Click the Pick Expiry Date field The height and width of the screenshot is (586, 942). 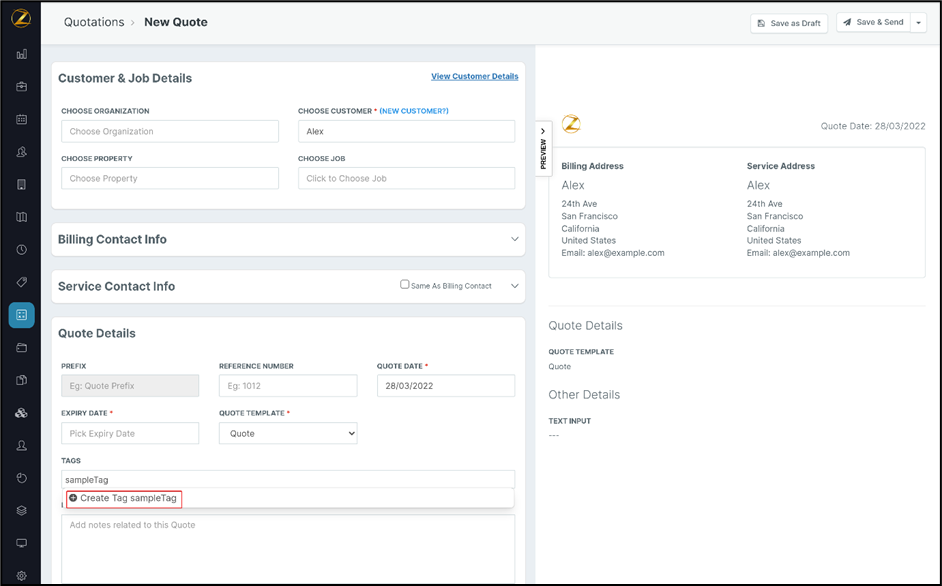pos(130,434)
